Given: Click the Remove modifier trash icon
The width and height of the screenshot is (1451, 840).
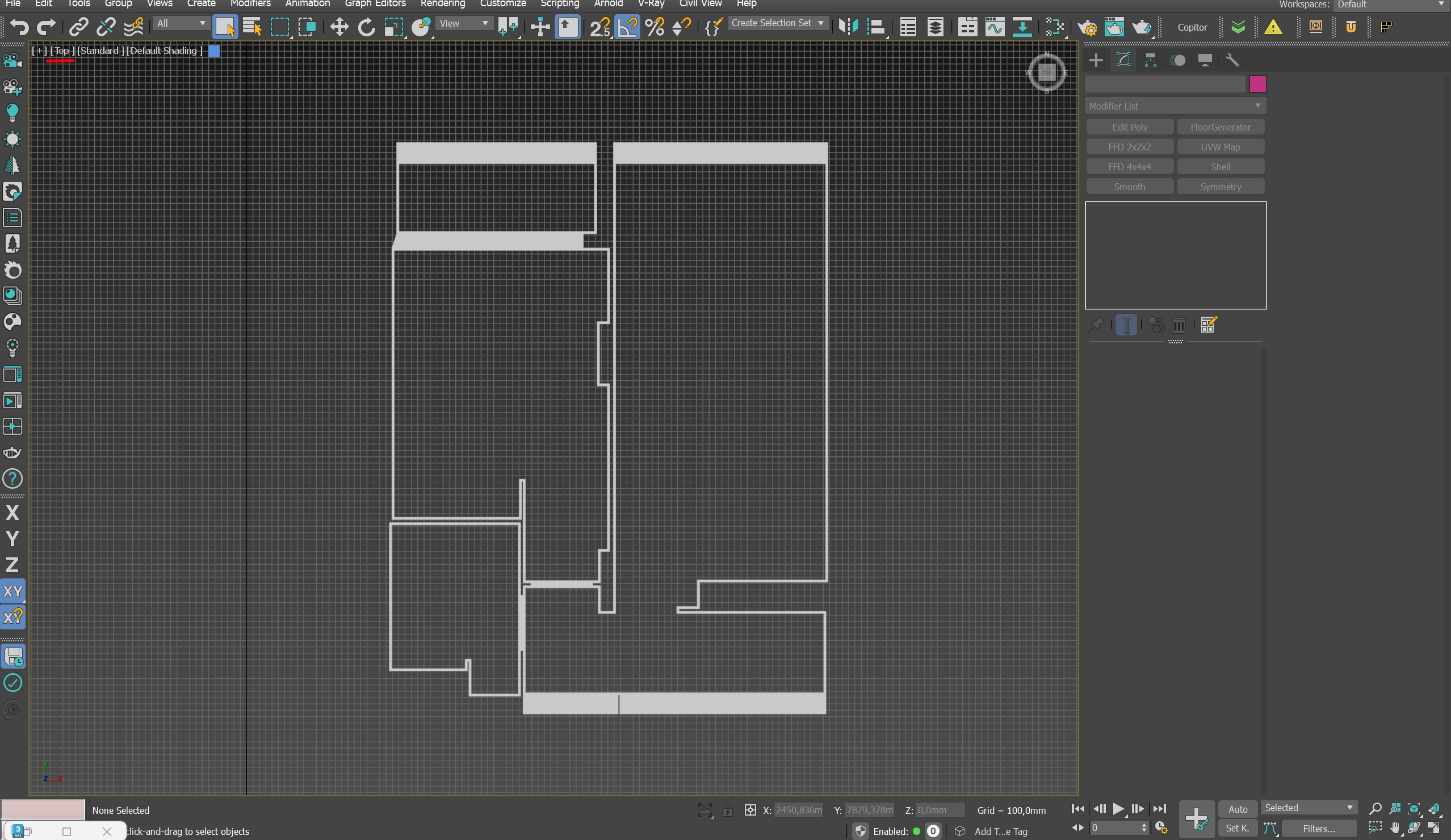Looking at the screenshot, I should point(1179,325).
